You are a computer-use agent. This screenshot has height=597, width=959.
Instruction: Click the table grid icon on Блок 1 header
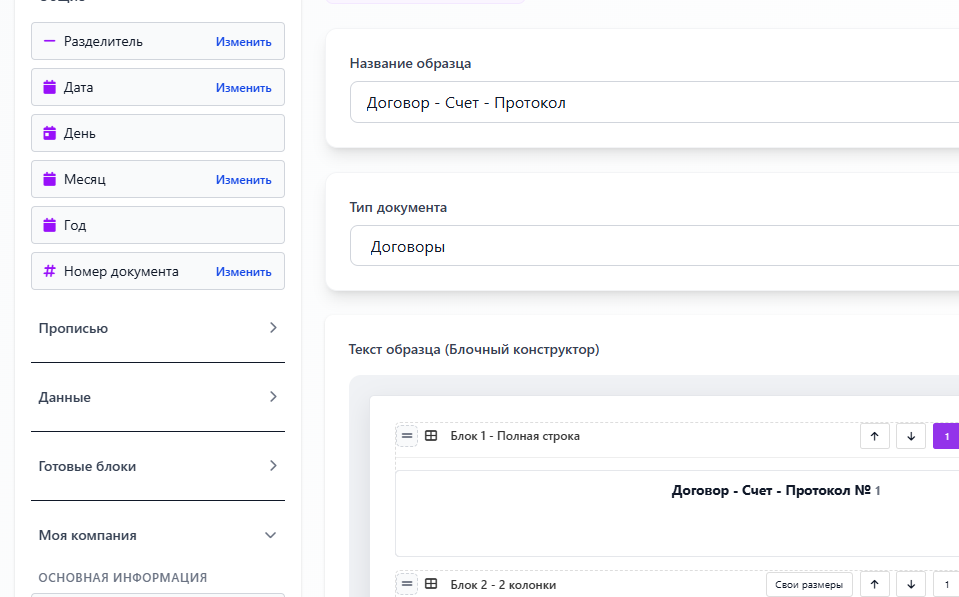(430, 435)
